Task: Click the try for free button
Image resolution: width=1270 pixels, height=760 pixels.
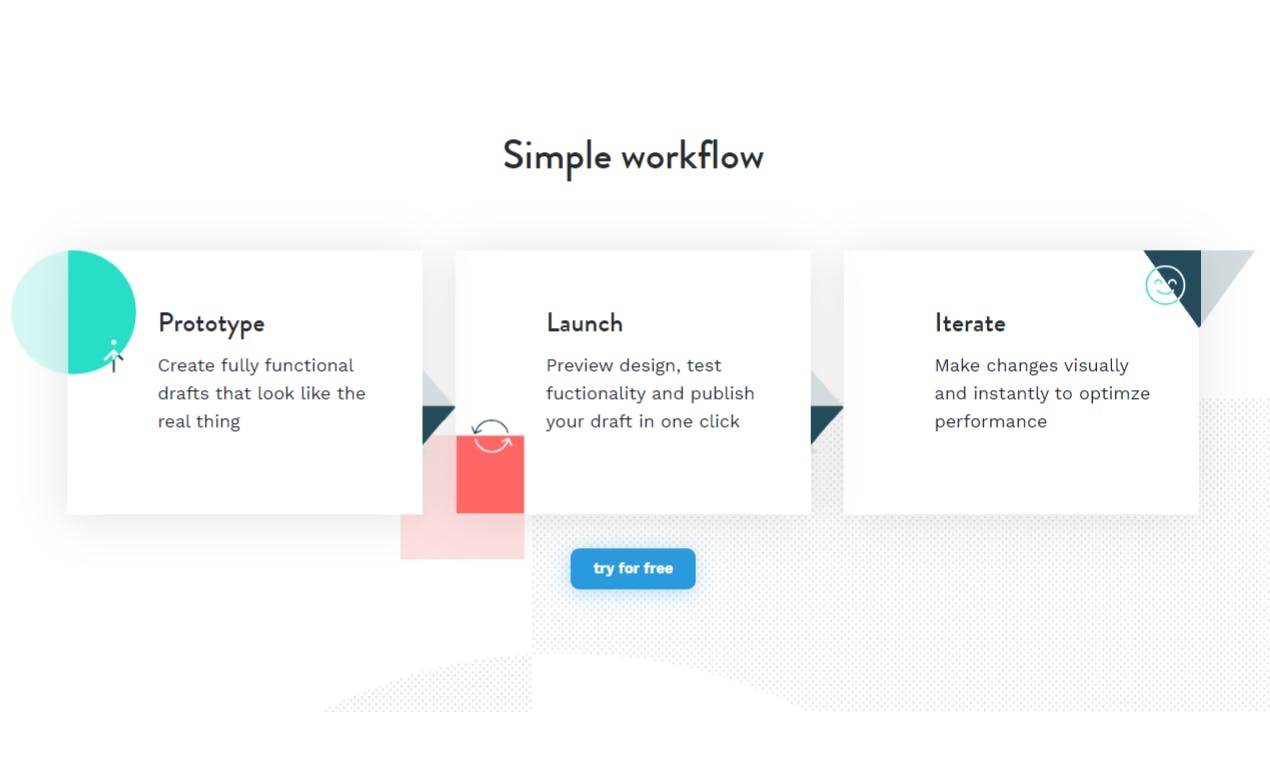Action: (x=633, y=568)
